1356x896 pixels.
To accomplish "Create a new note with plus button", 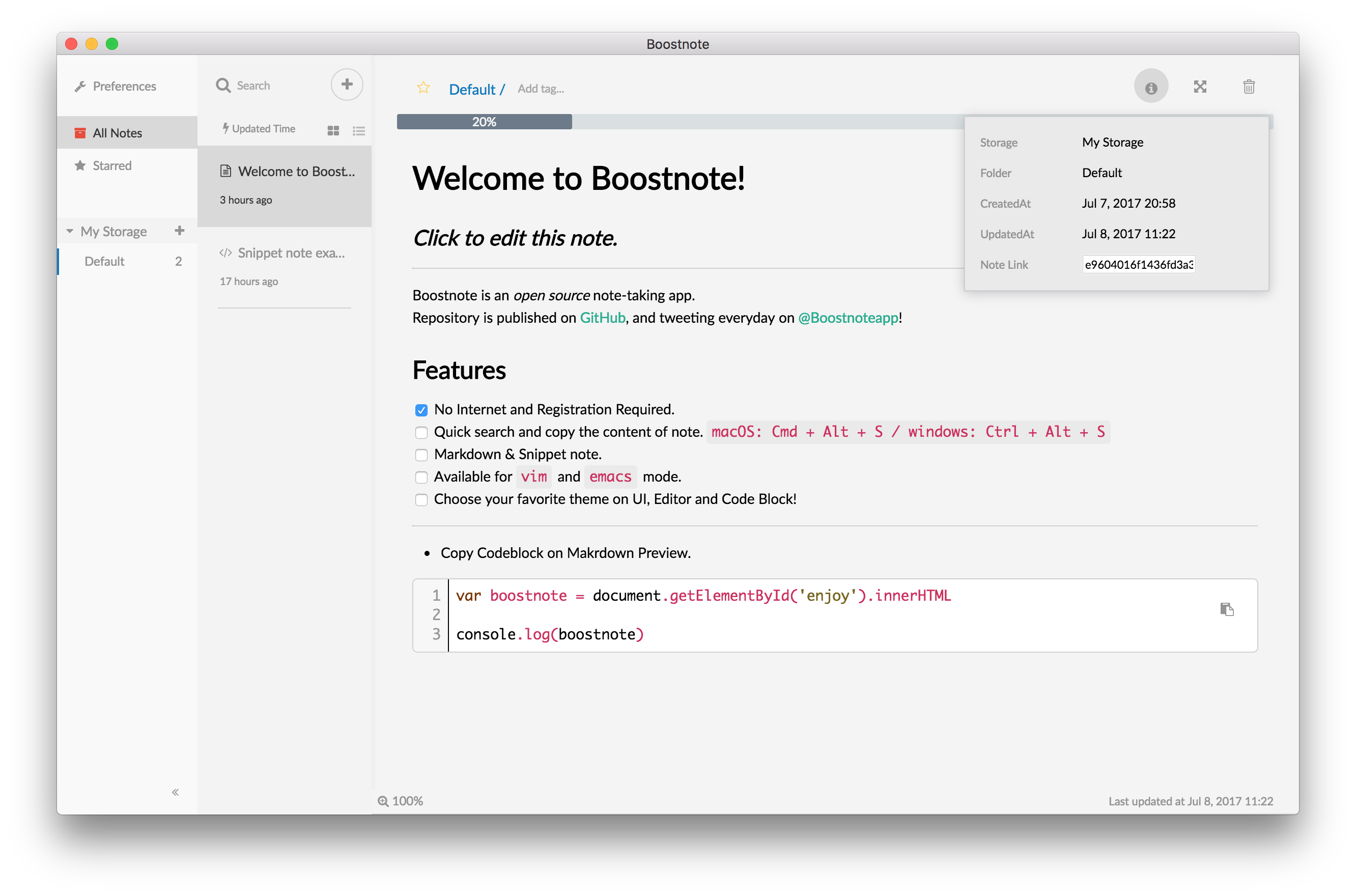I will coord(347,85).
